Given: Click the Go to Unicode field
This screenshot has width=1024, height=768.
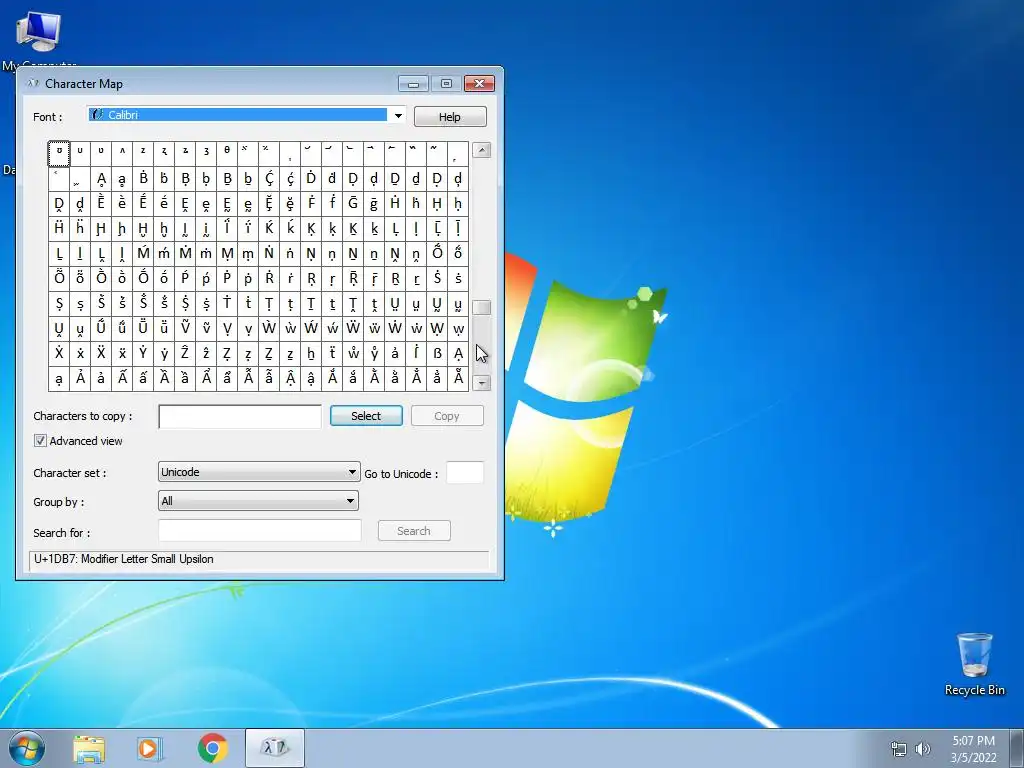Looking at the screenshot, I should point(465,473).
